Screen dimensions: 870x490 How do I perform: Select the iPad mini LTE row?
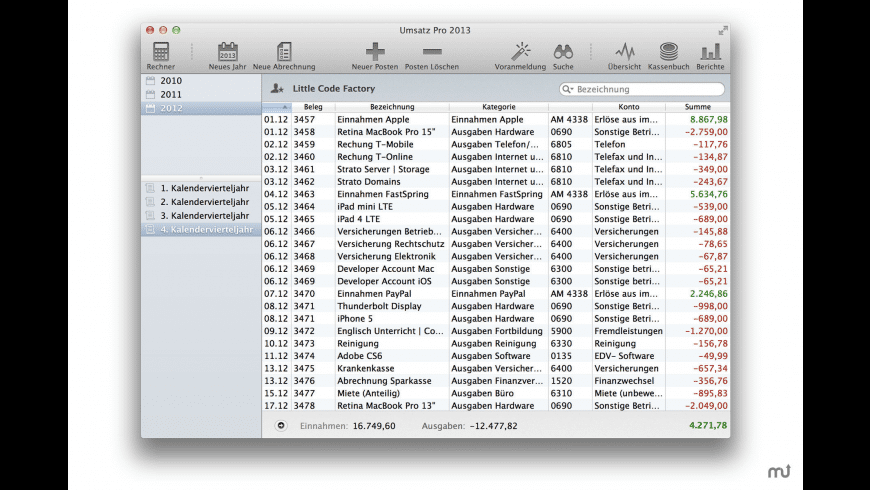tap(495, 206)
